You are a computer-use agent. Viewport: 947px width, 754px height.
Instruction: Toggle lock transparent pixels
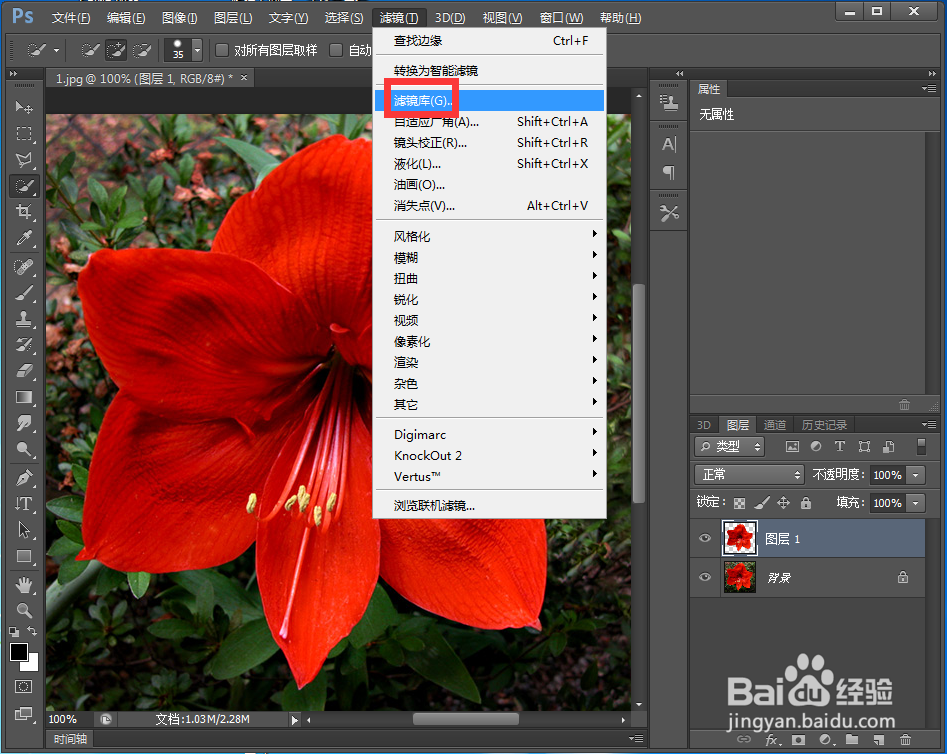(739, 503)
